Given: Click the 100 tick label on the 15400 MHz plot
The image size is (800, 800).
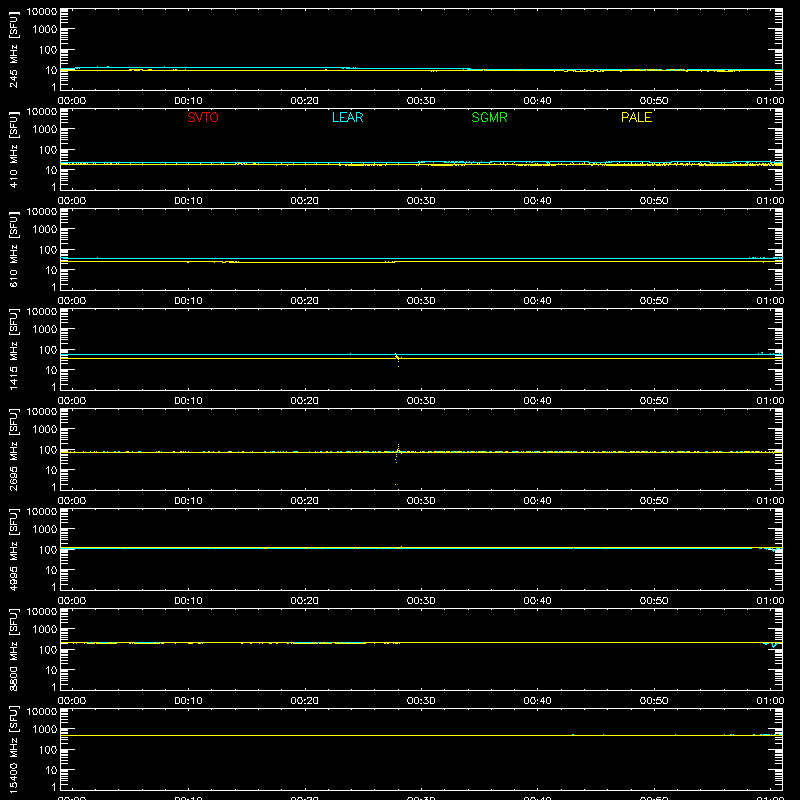Looking at the screenshot, I should click(x=48, y=750).
